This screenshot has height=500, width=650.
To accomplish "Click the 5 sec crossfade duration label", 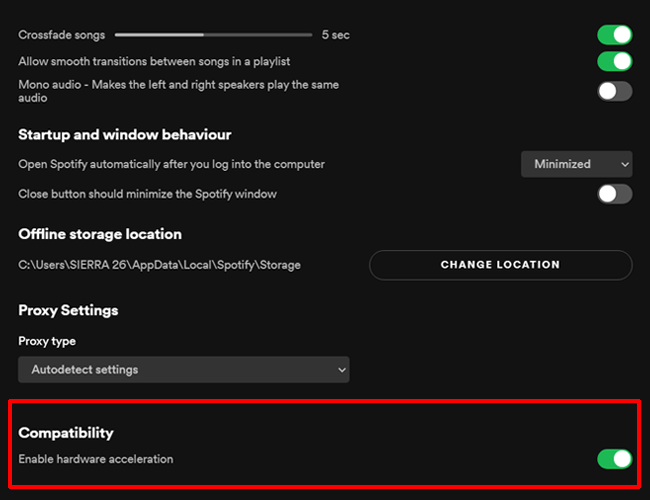I will (335, 35).
